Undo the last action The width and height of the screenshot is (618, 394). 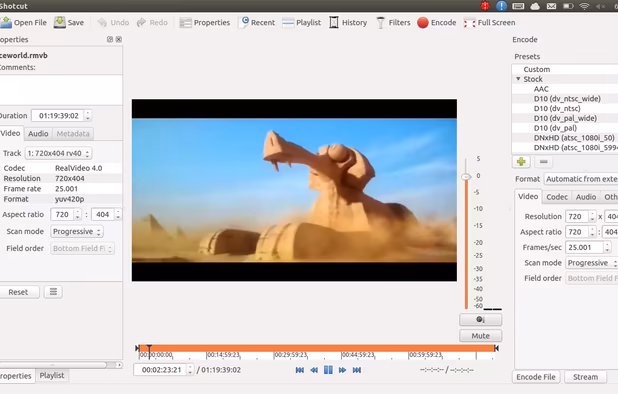click(114, 22)
